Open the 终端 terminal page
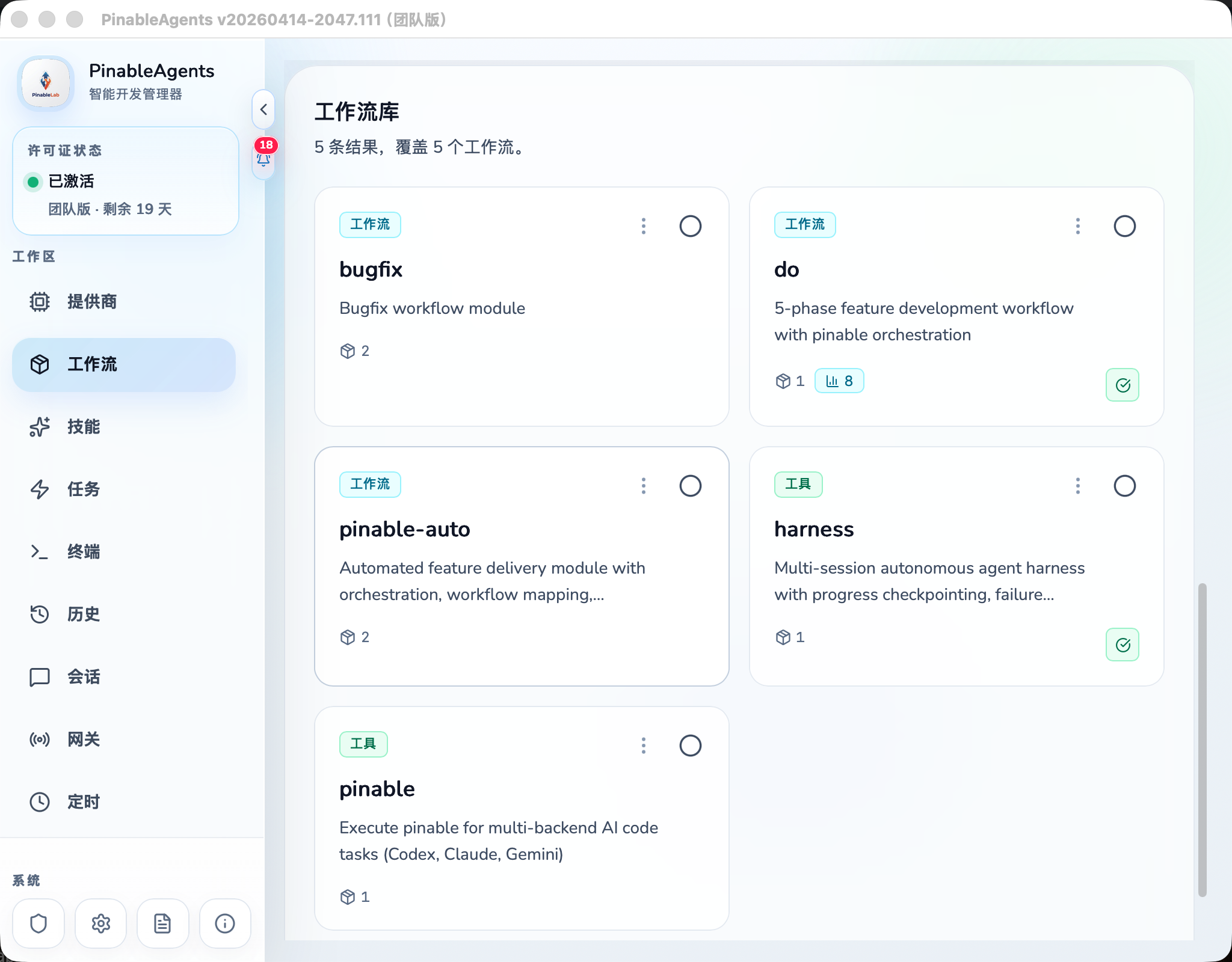1232x962 pixels. [x=123, y=552]
